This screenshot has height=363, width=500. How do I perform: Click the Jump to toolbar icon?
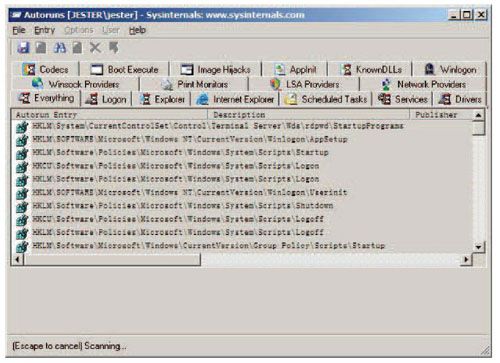pyautogui.click(x=114, y=48)
